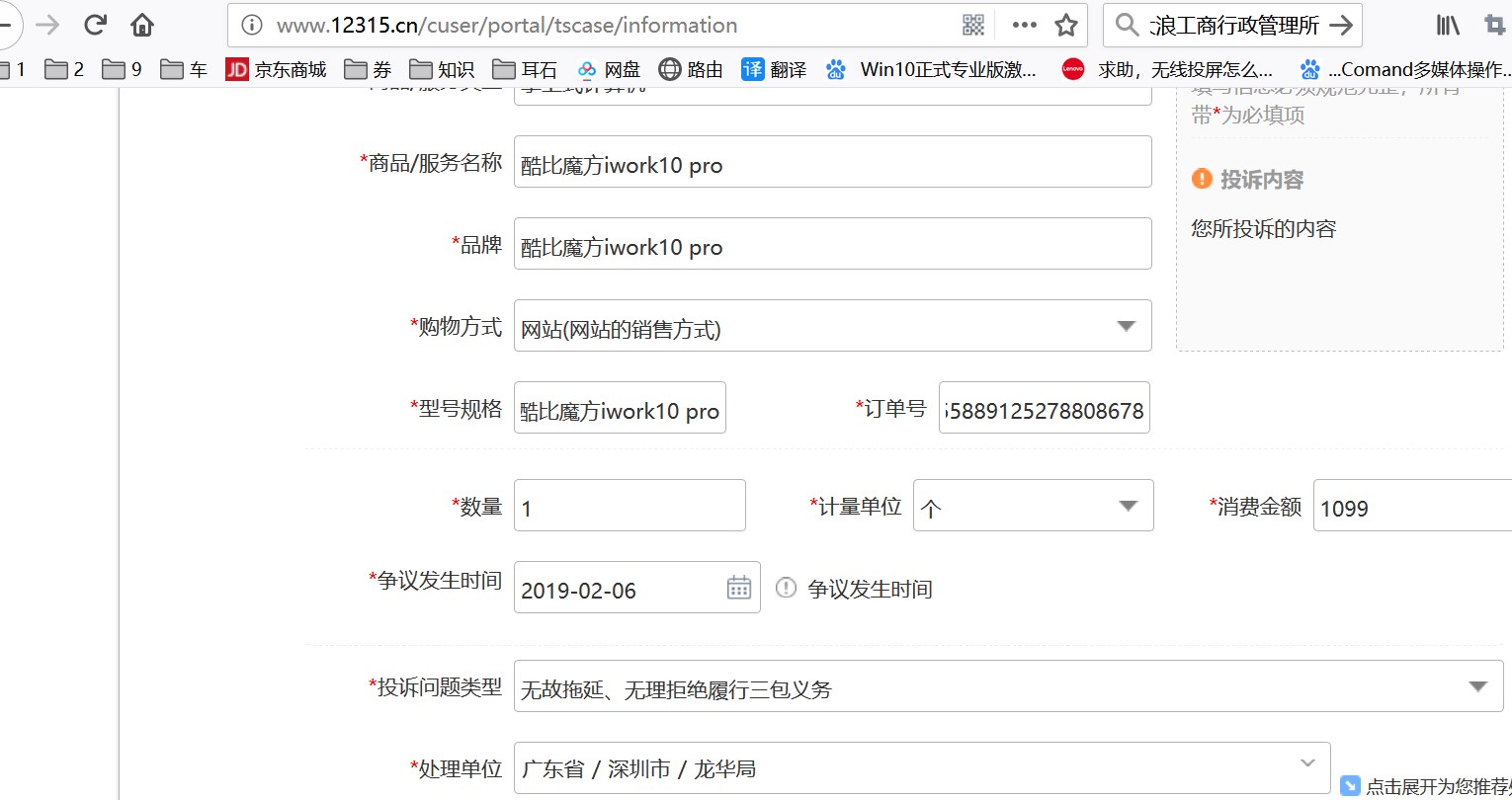This screenshot has width=1512, height=800.
Task: Open the 车 bookmark folder
Action: 184,69
